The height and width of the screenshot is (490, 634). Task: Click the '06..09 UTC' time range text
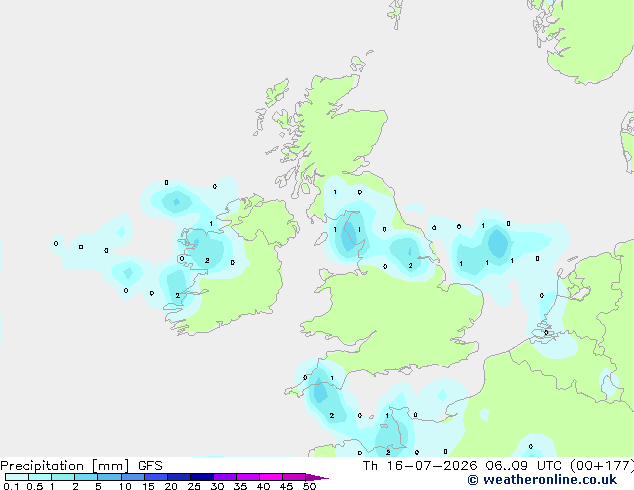tap(526, 466)
